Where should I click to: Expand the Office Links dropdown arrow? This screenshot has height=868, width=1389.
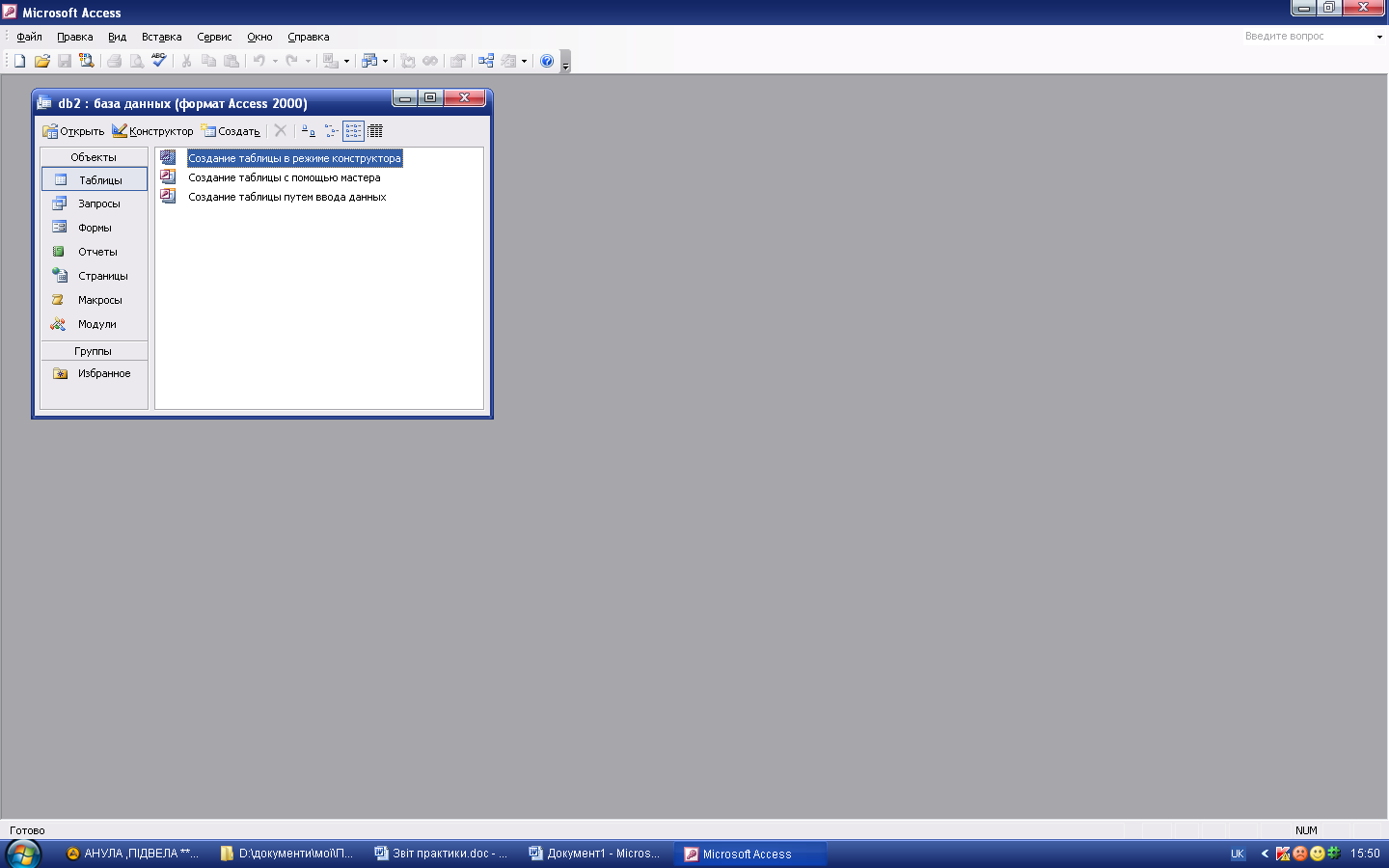(x=346, y=61)
